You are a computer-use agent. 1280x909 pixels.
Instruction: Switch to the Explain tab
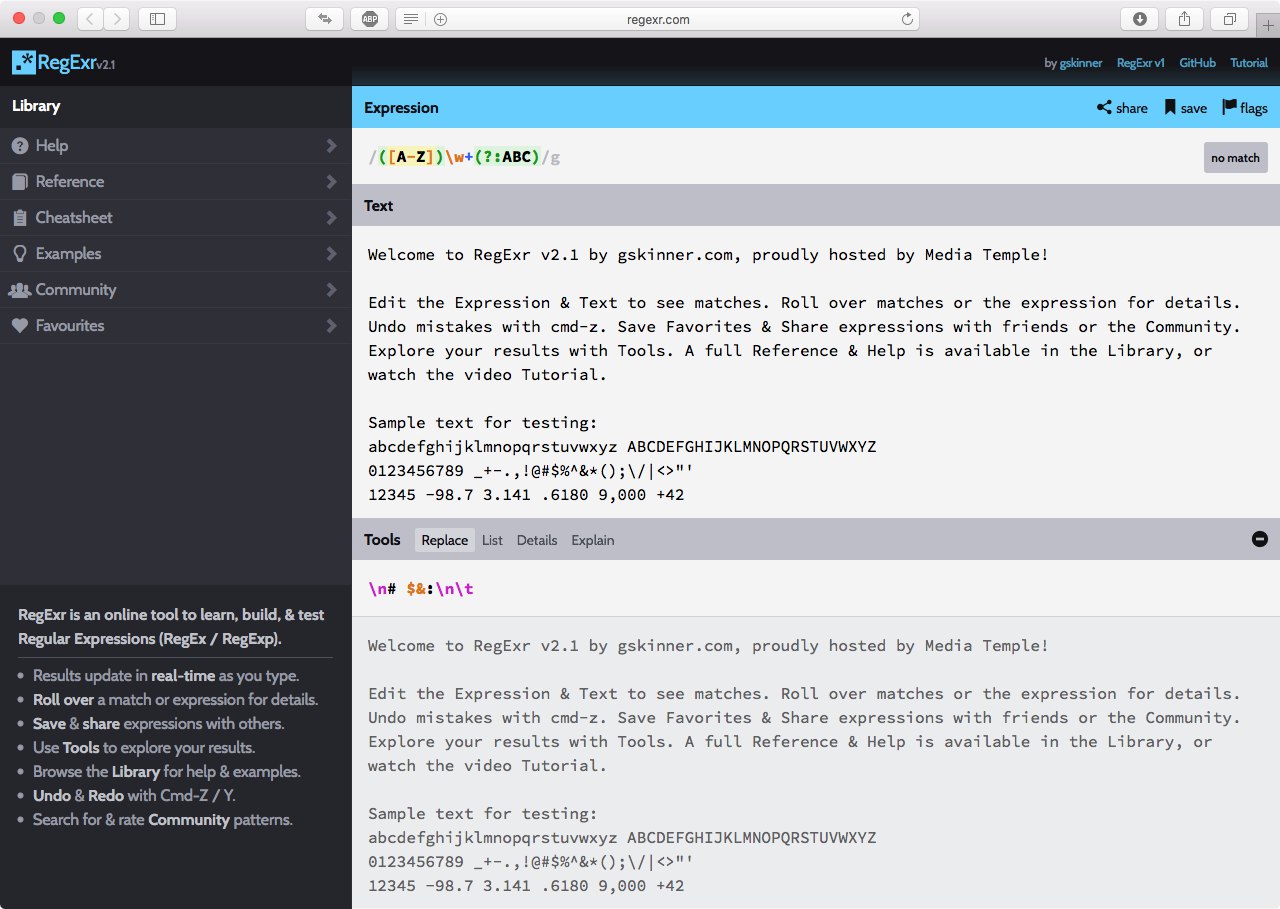pos(593,540)
